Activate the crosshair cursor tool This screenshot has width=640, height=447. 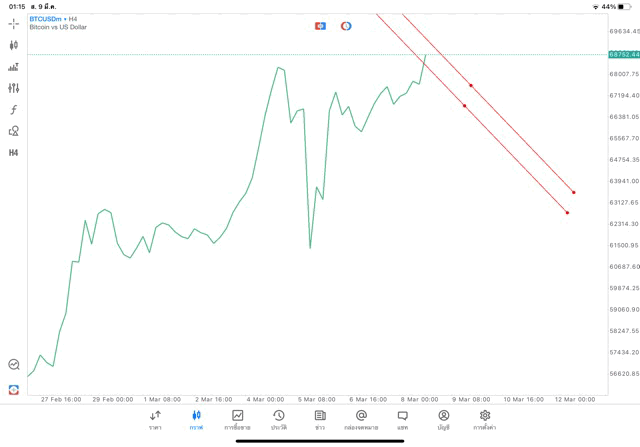click(14, 23)
